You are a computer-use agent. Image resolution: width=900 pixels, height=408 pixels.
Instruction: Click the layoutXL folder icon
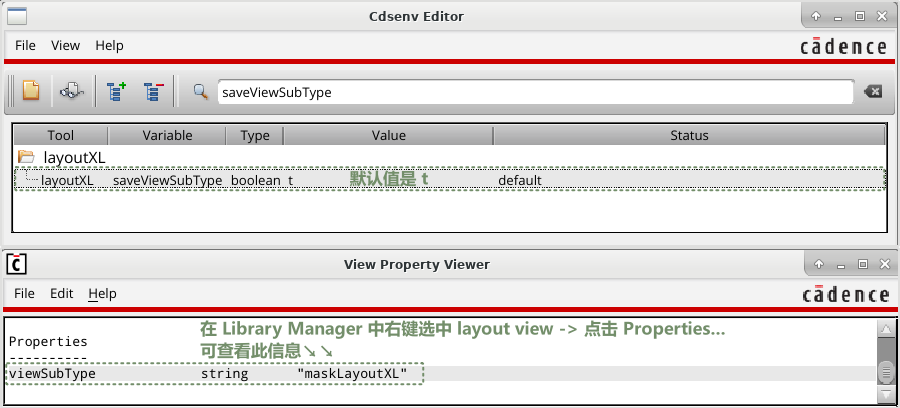[x=26, y=157]
